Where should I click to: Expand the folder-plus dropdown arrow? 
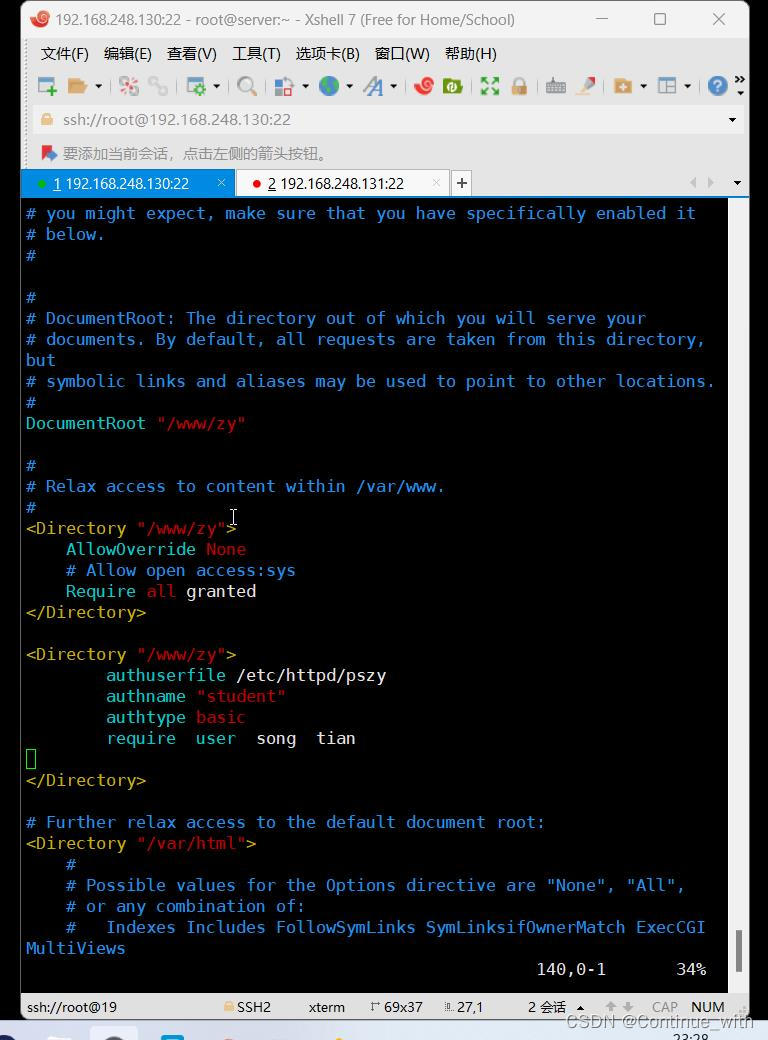[643, 86]
